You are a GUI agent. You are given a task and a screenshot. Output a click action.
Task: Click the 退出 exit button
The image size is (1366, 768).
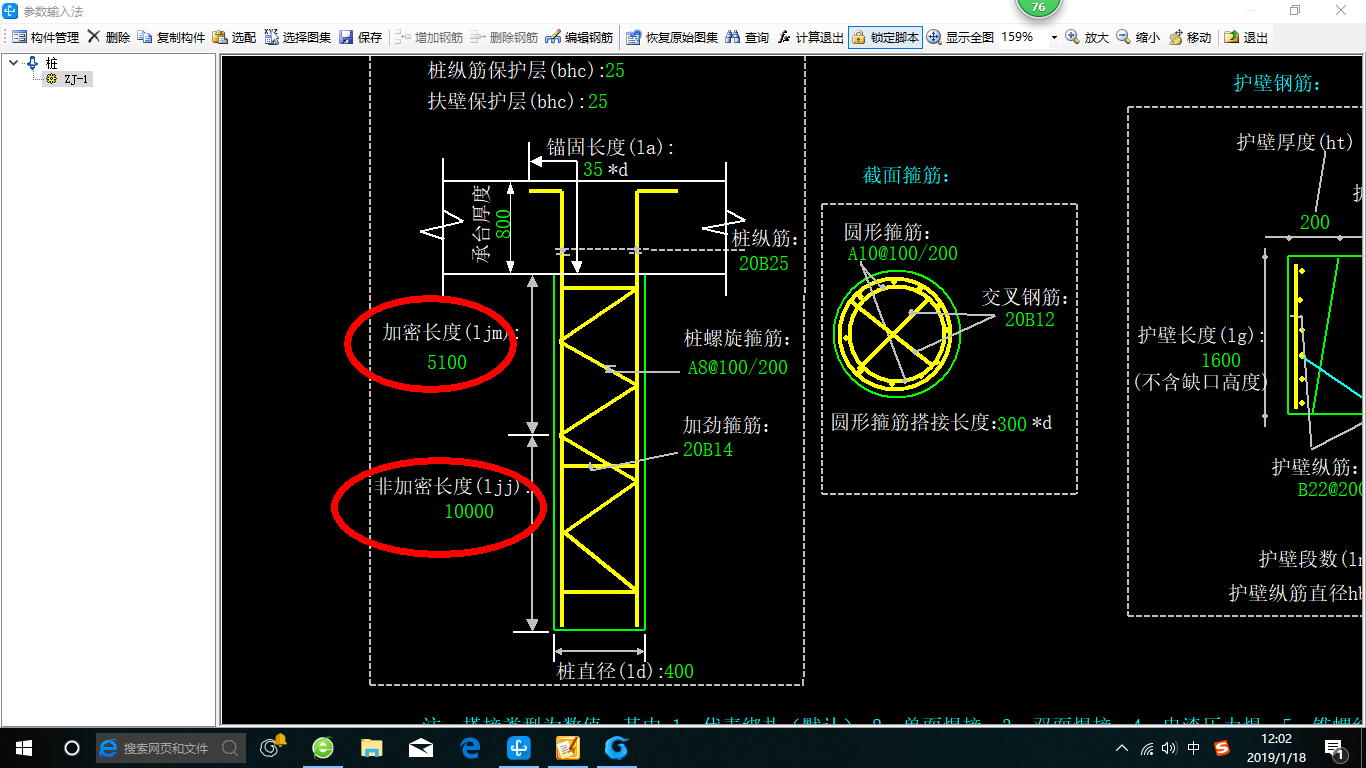1246,37
